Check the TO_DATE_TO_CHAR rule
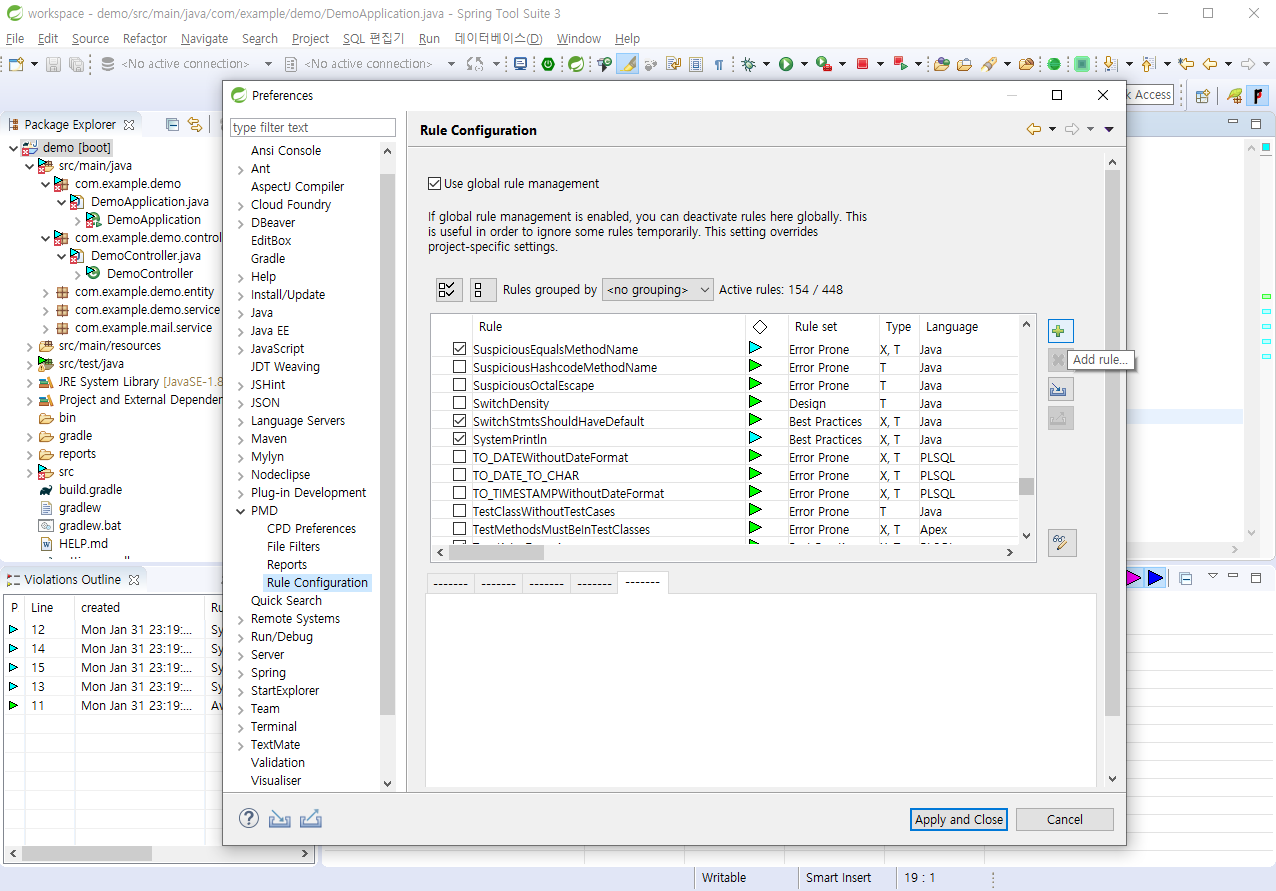Screen dimensions: 1276x891 click(x=460, y=475)
